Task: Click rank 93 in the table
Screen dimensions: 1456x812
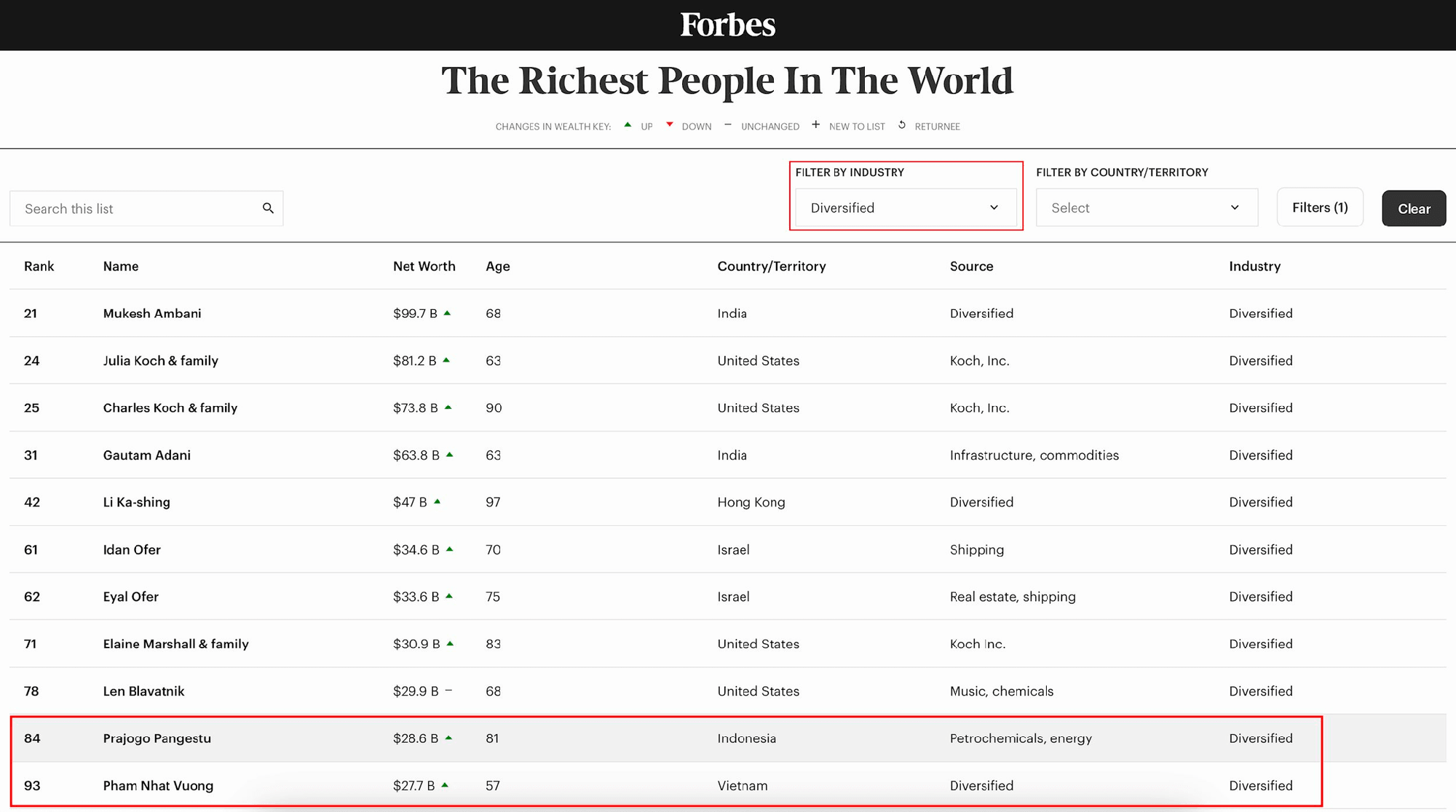Action: click(32, 786)
